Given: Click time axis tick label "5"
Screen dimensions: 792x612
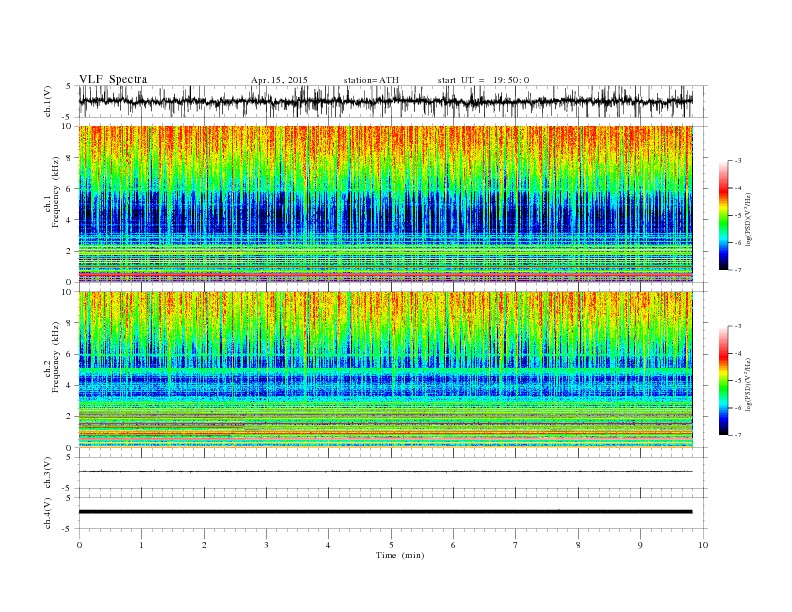Looking at the screenshot, I should point(391,545).
